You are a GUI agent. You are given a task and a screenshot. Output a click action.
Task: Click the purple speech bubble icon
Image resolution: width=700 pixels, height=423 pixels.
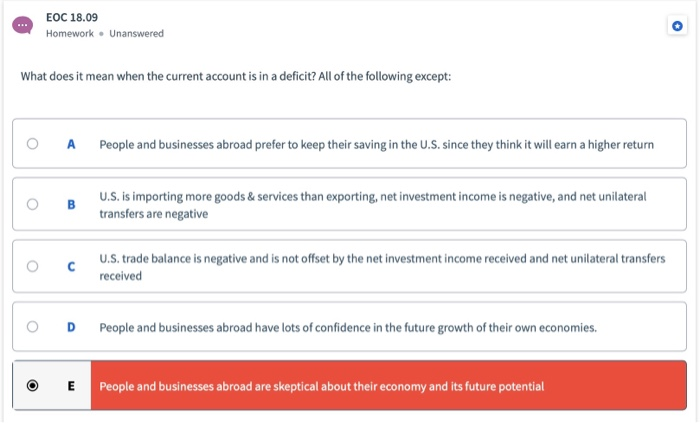pyautogui.click(x=22, y=25)
